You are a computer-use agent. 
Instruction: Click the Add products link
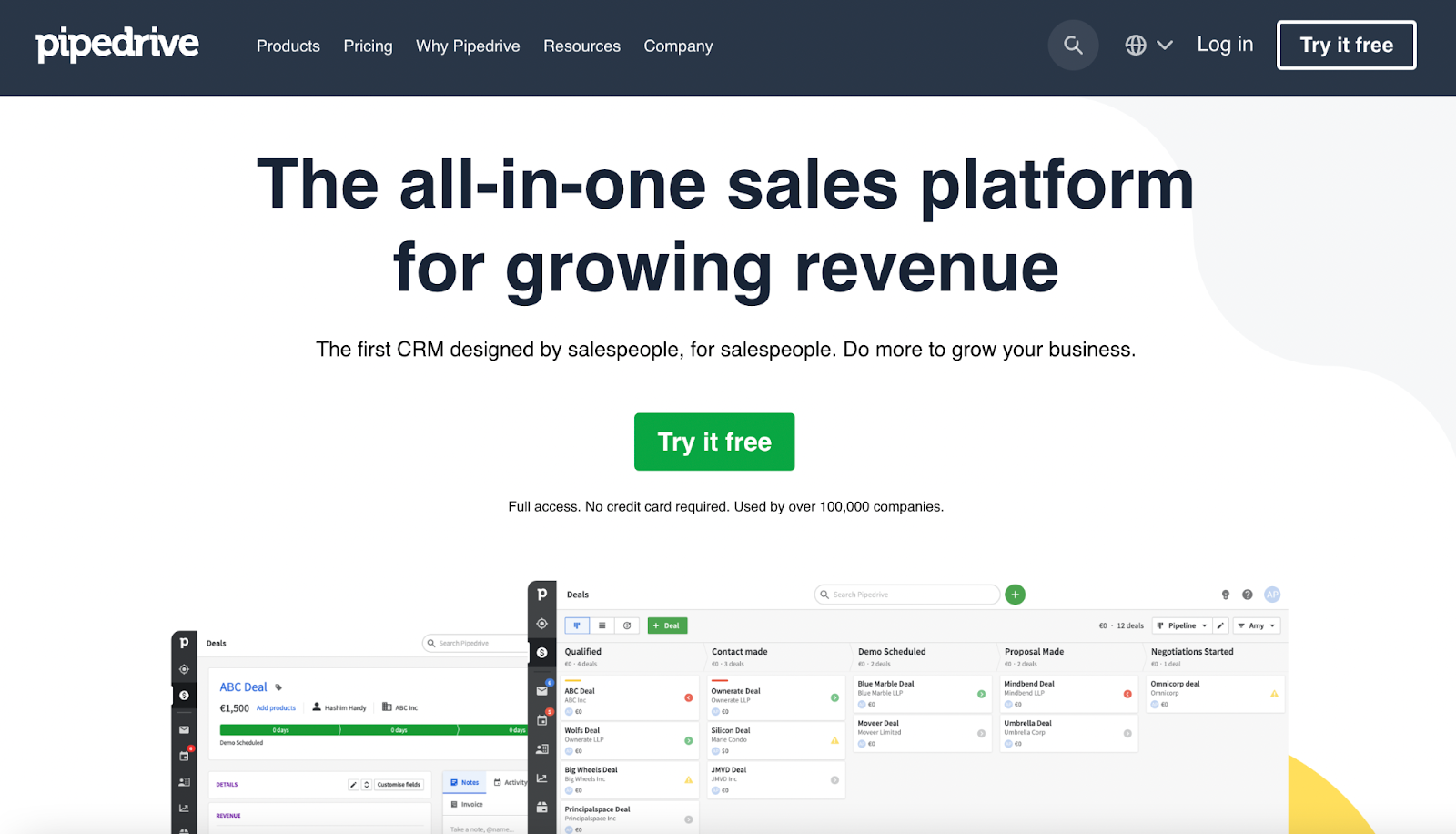tap(276, 707)
